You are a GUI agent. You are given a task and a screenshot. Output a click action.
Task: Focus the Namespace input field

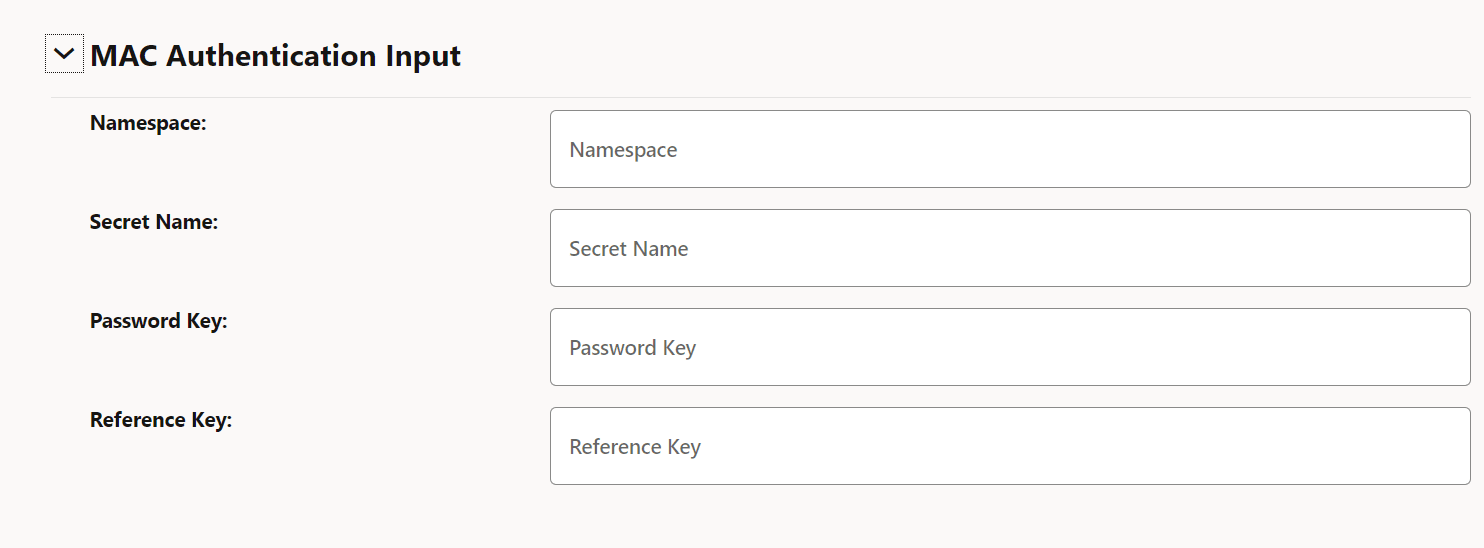click(1010, 149)
